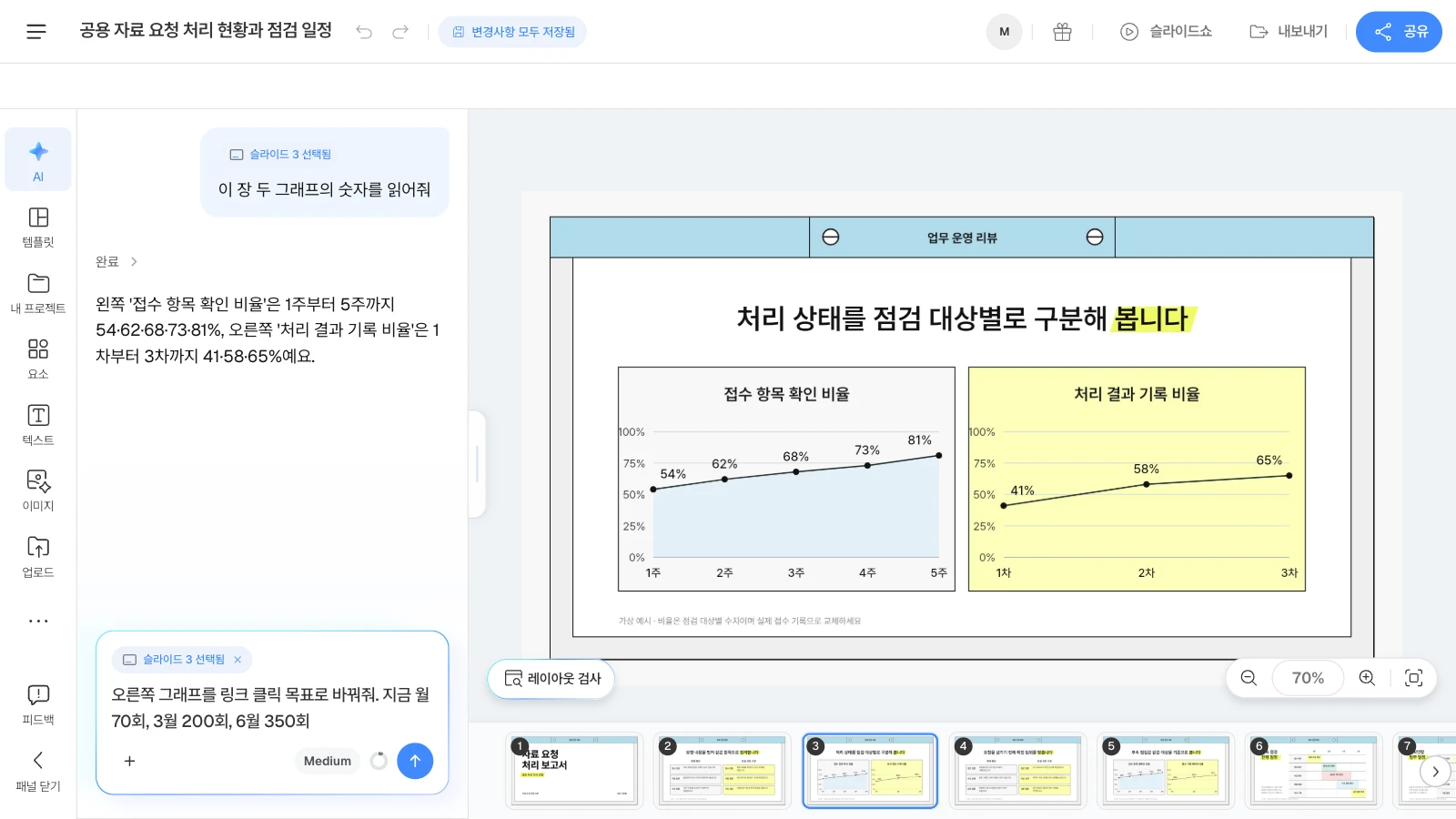This screenshot has height=819, width=1456.
Task: Undo the last change
Action: [364, 32]
